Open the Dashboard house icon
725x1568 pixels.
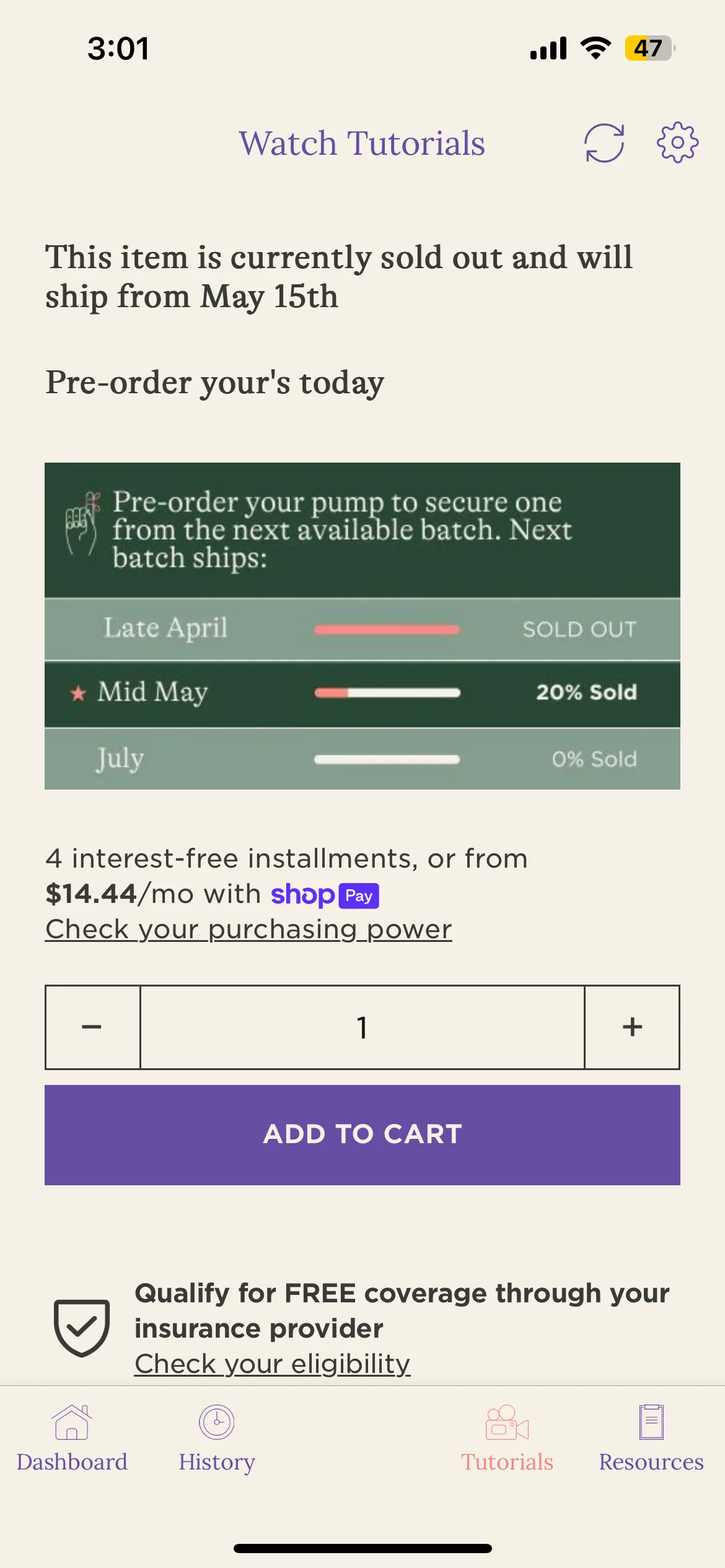(x=72, y=1422)
